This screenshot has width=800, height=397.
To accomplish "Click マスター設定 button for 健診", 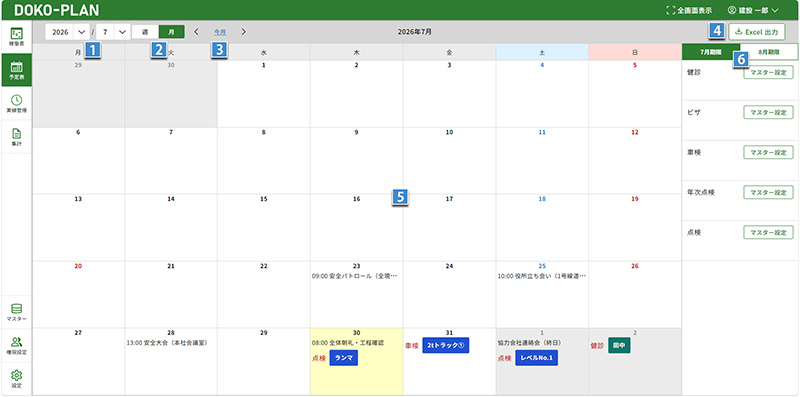I will (x=768, y=72).
